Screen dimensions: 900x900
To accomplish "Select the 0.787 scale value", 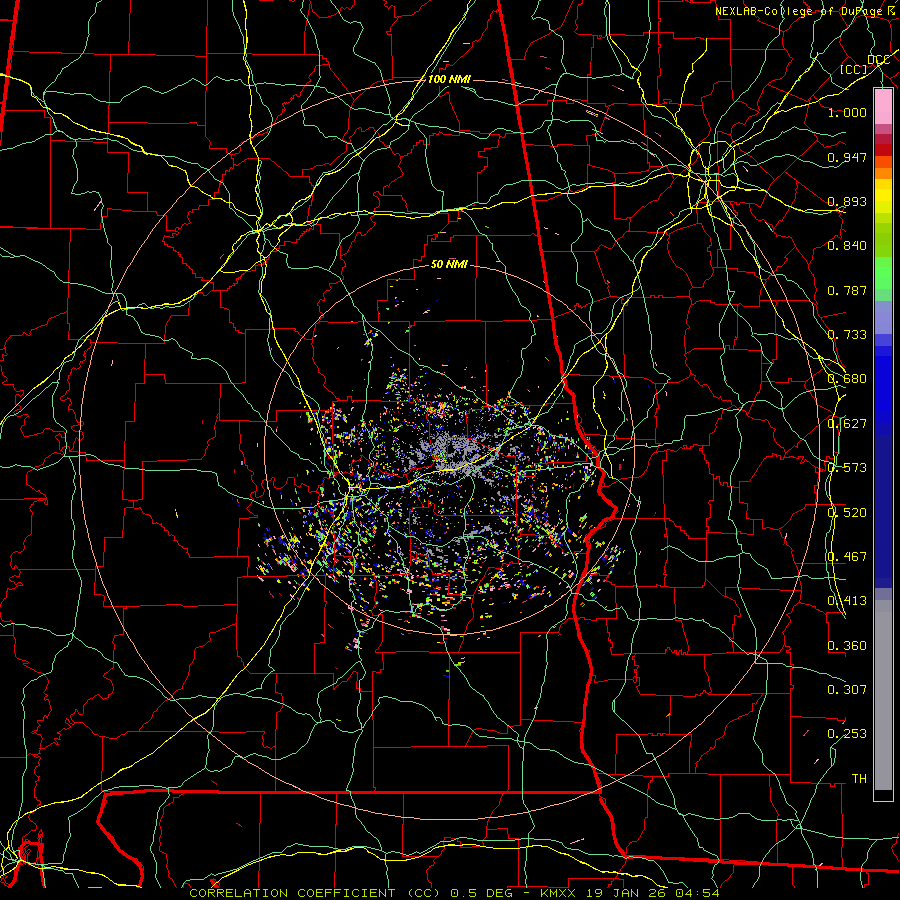I will tap(847, 290).
